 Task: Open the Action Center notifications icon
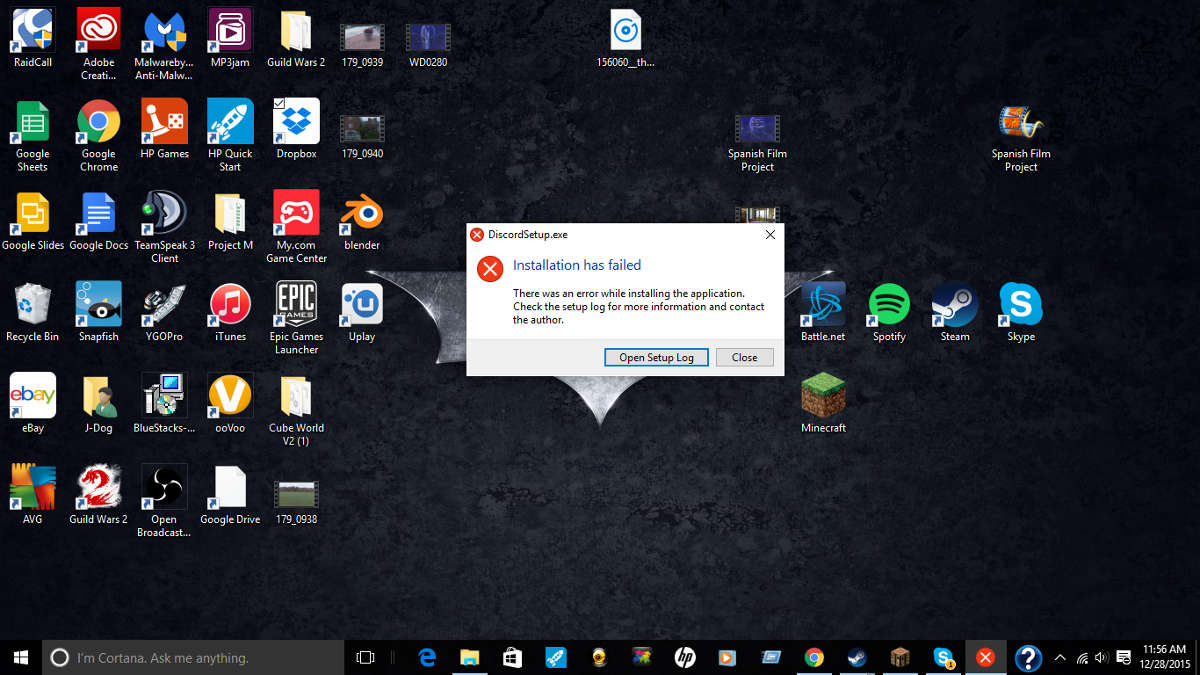pos(1122,657)
